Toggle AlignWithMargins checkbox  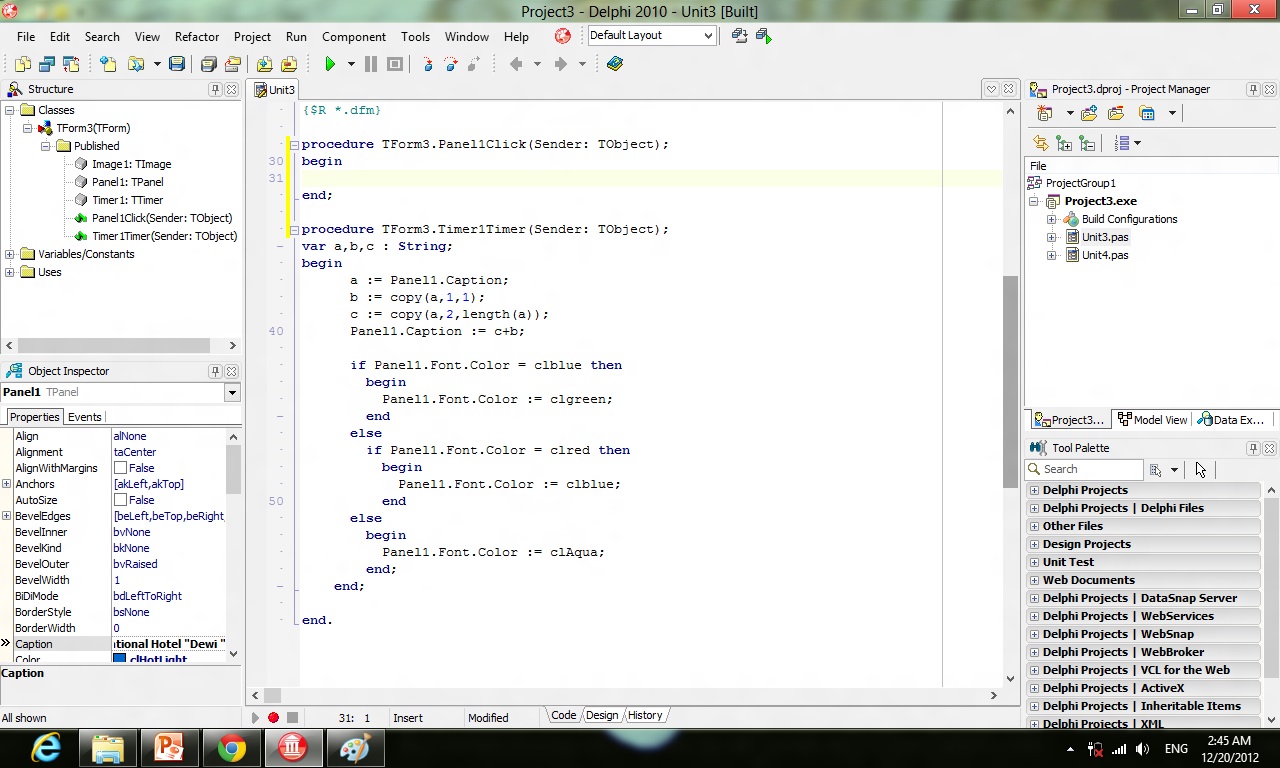tap(120, 468)
